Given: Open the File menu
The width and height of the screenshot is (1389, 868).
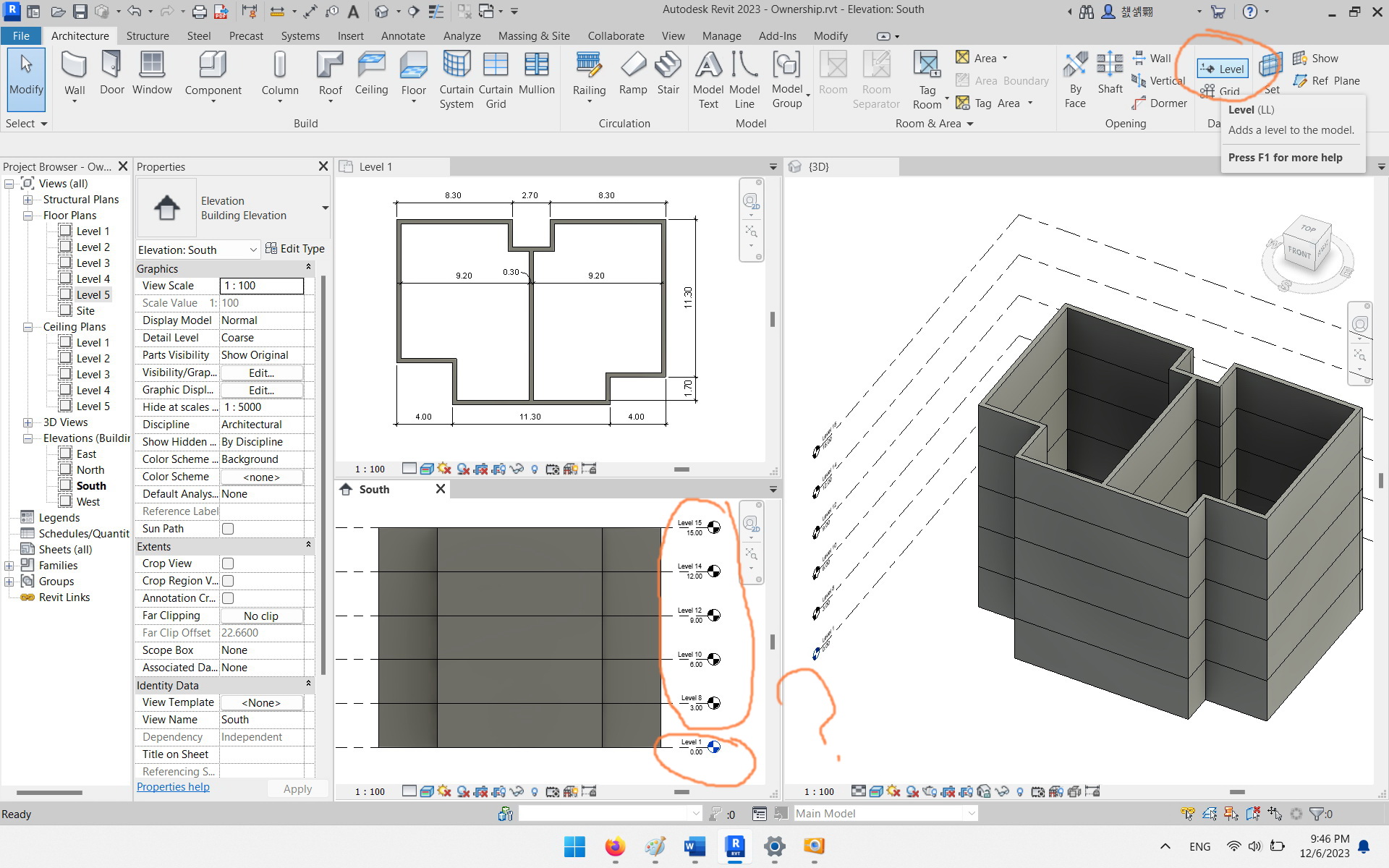Looking at the screenshot, I should (x=21, y=35).
